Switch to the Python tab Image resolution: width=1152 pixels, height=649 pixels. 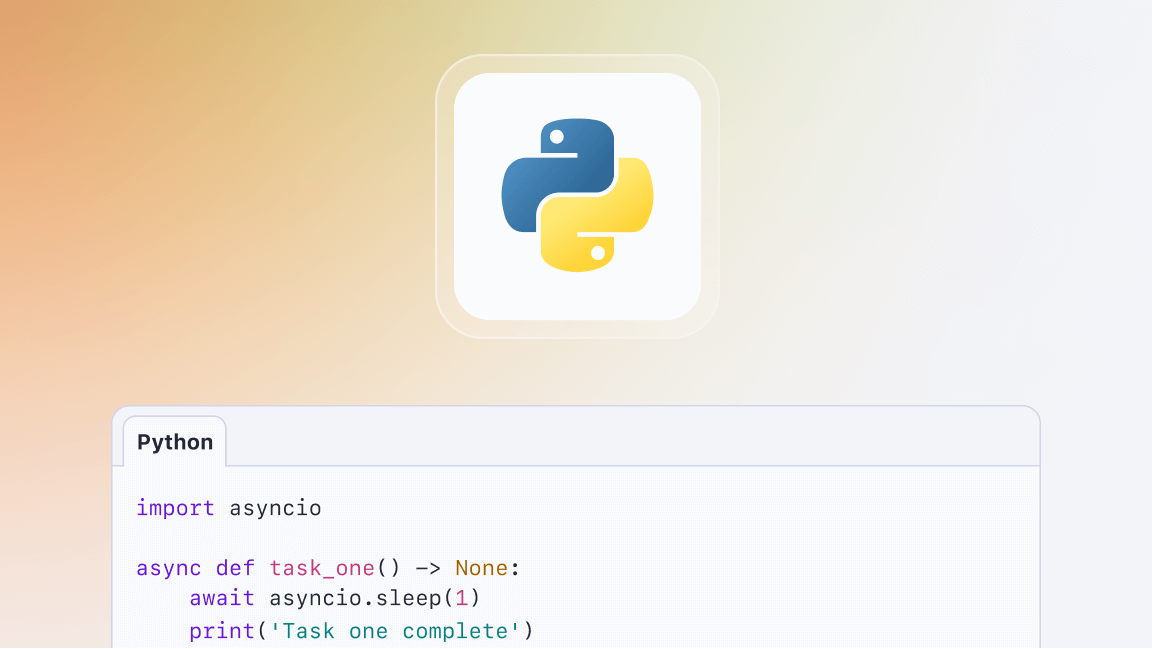(174, 441)
